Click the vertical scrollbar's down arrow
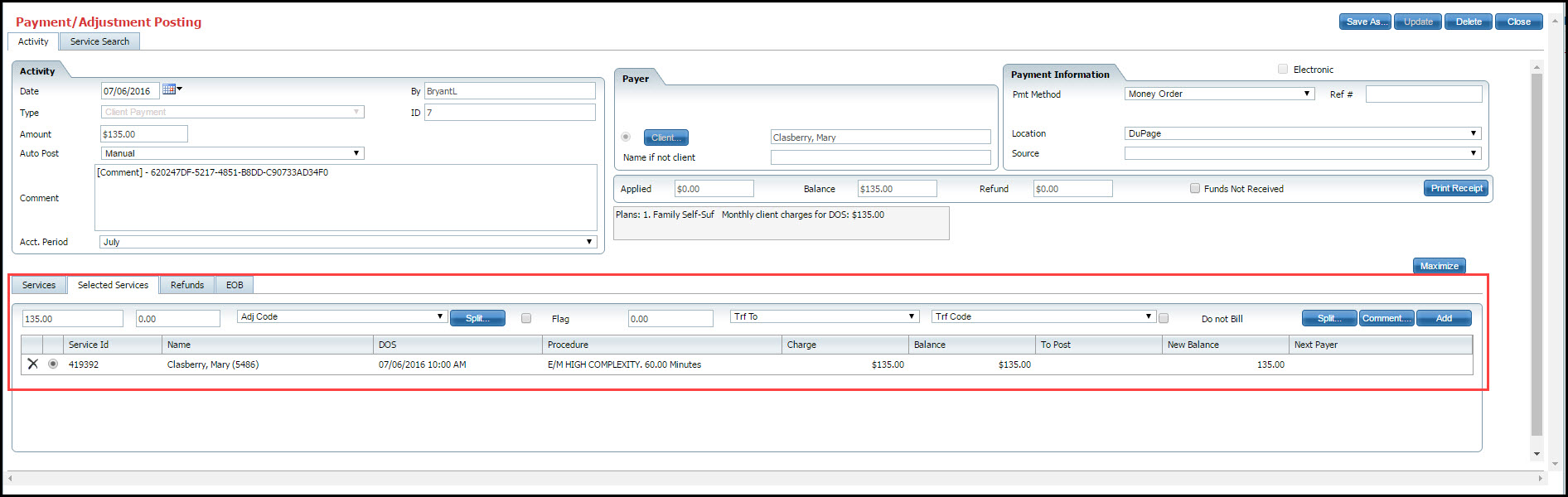1568x497 pixels. (x=1537, y=453)
